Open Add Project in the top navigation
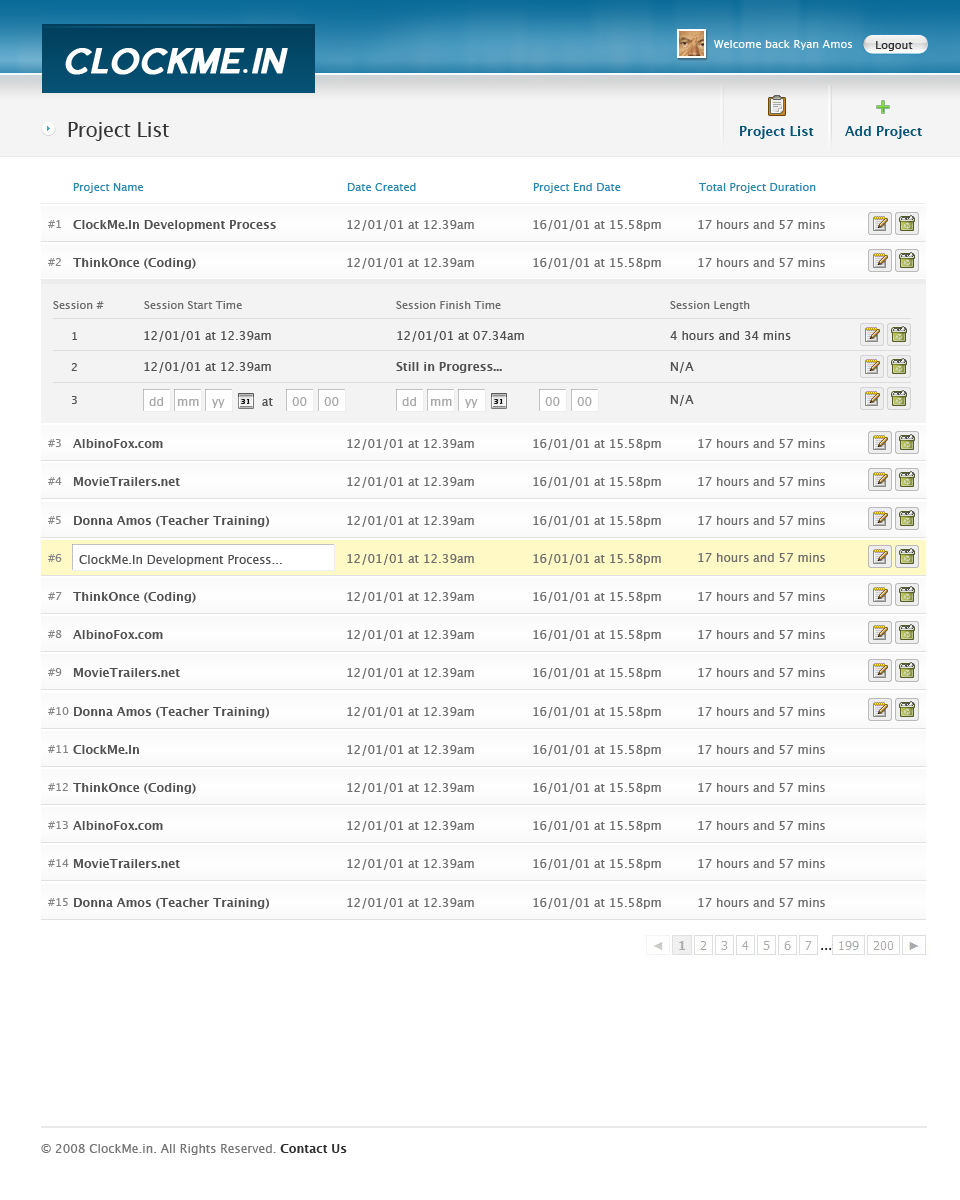Image resolution: width=960 pixels, height=1200 pixels. (883, 117)
